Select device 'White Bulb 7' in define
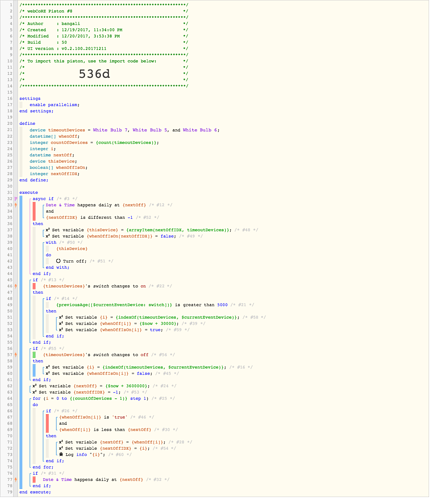The height and width of the screenshot is (500, 432). click(x=111, y=131)
